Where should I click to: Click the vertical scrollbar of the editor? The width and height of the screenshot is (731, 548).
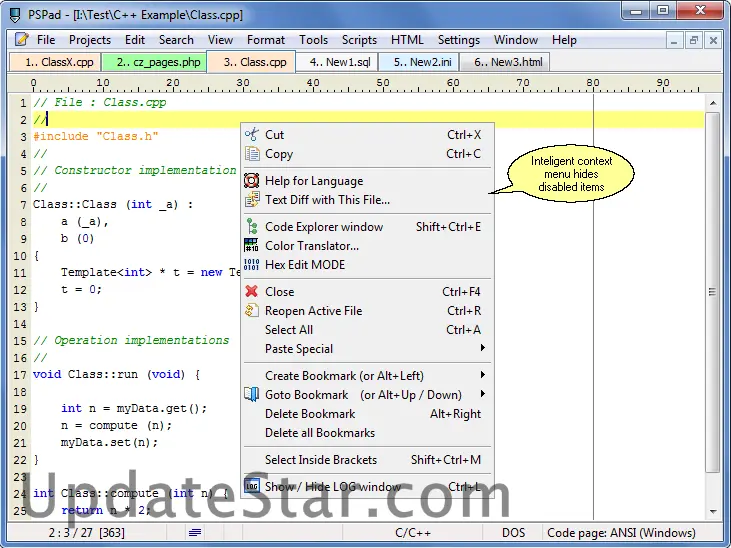click(713, 300)
